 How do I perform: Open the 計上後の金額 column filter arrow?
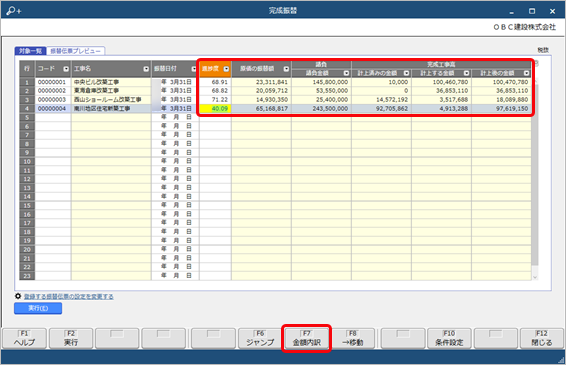pos(527,73)
